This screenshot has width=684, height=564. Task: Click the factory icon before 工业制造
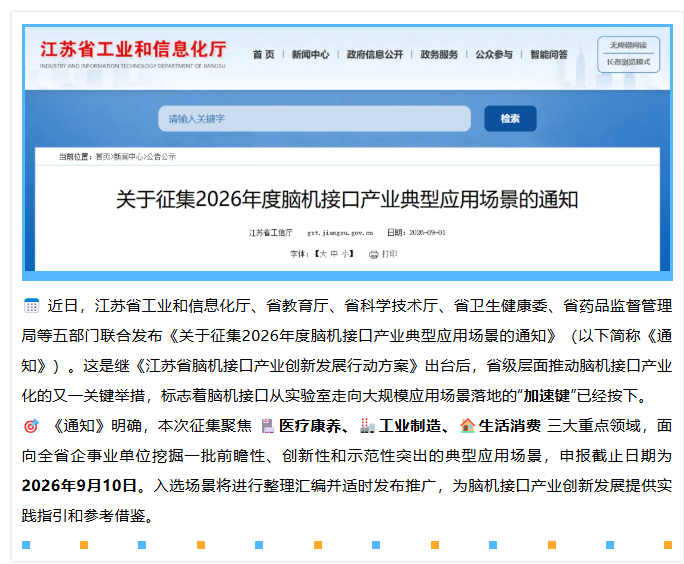(x=367, y=426)
